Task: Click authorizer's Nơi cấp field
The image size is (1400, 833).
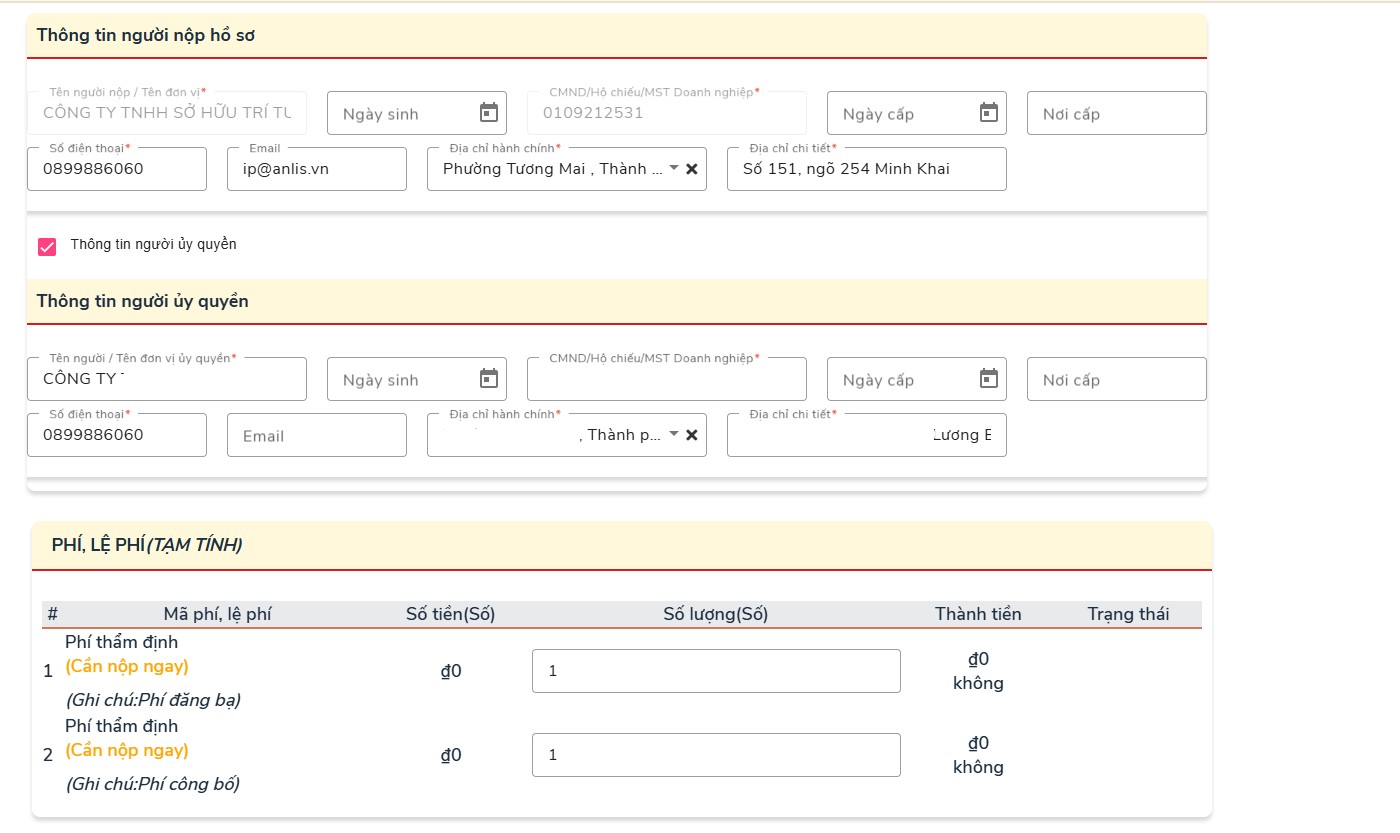Action: tap(1116, 379)
